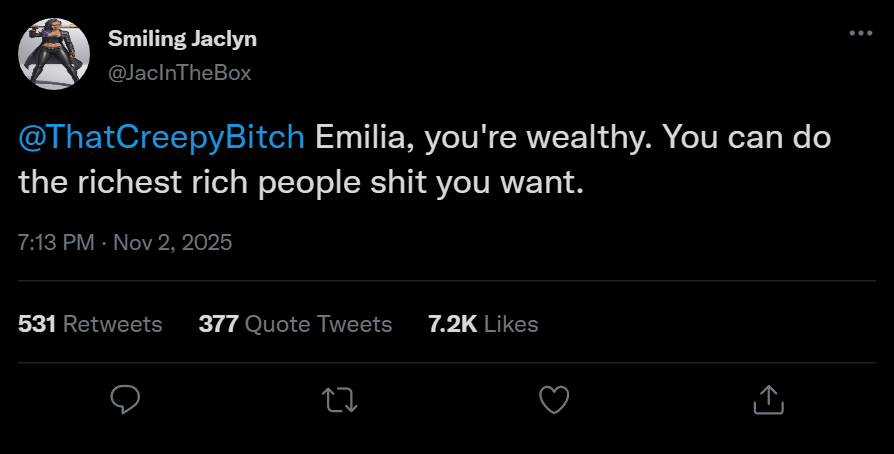
Task: Click the 377 quote count number
Action: click(217, 324)
